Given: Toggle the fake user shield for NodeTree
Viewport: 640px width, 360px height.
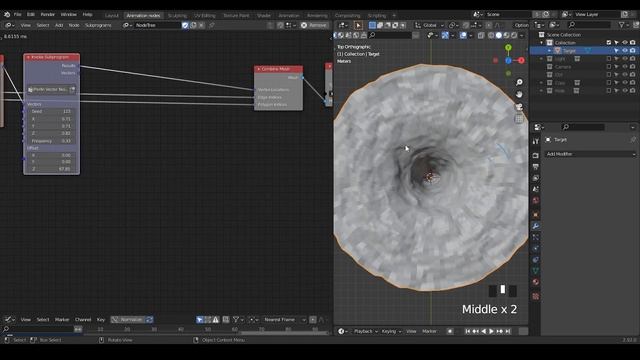Looking at the screenshot, I should click(x=185, y=25).
